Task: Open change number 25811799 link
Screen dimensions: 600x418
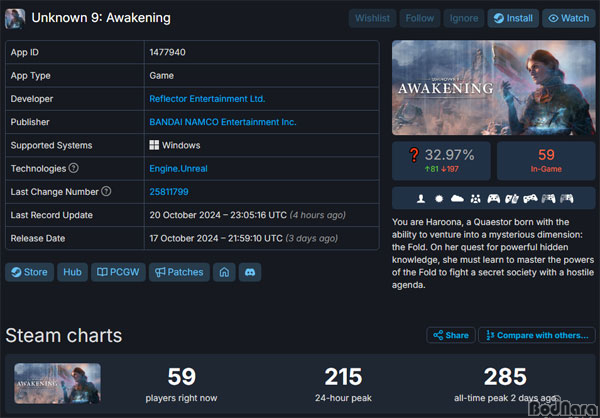Action: click(x=169, y=192)
